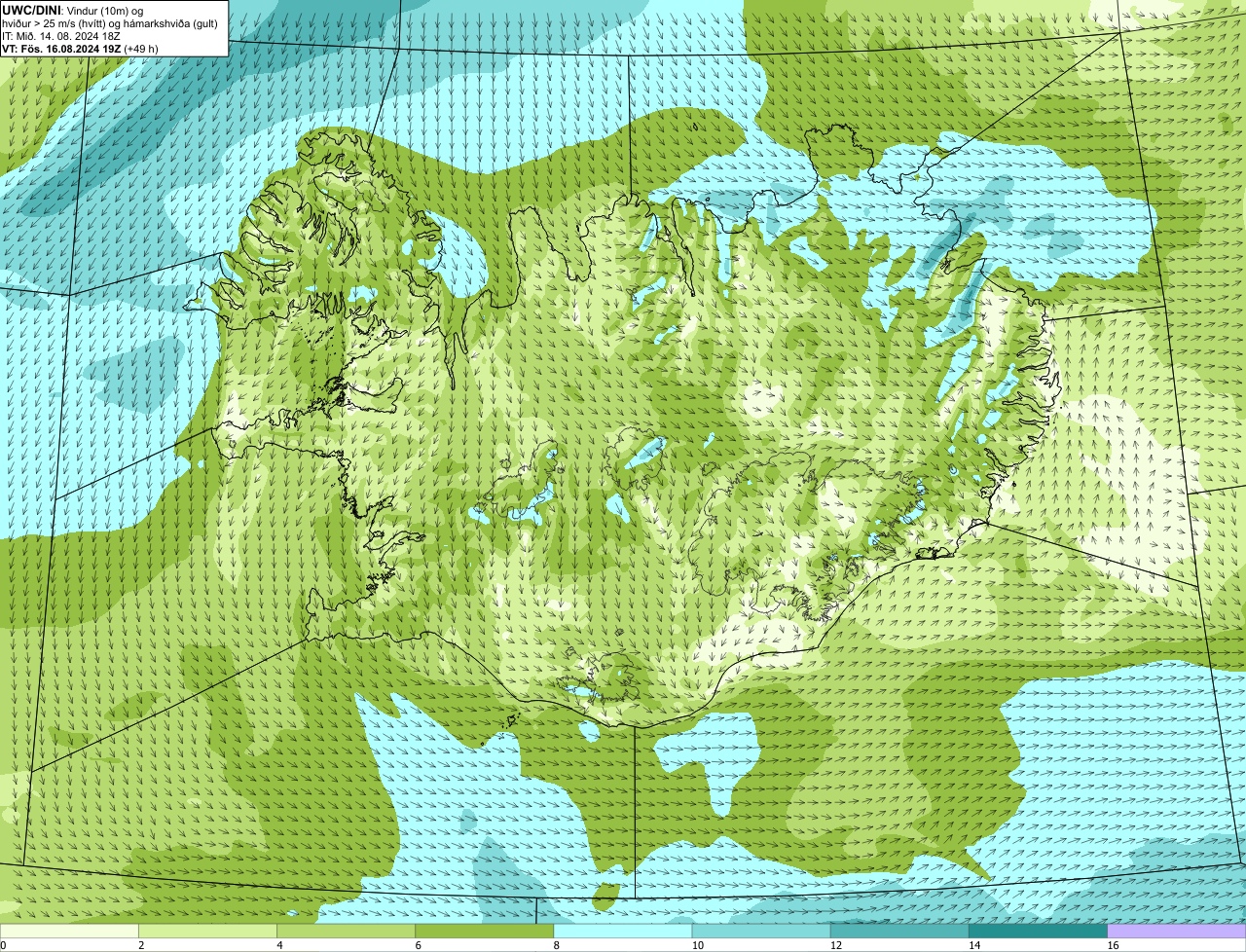The height and width of the screenshot is (952, 1246).
Task: Click the legend label "8"
Action: (x=556, y=945)
